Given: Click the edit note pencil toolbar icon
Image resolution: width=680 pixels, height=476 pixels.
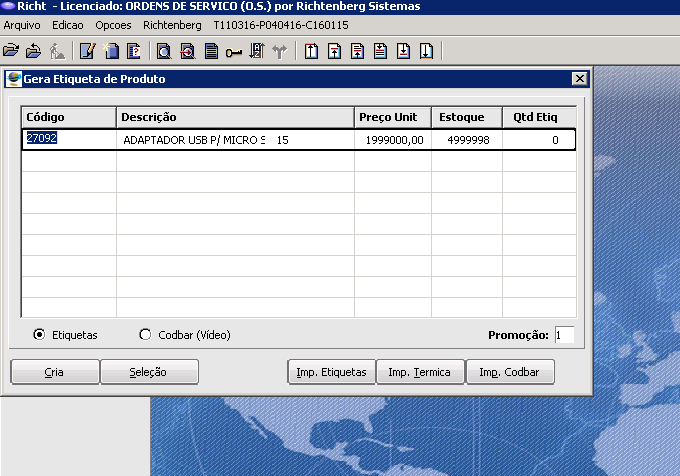Looking at the screenshot, I should click(87, 51).
